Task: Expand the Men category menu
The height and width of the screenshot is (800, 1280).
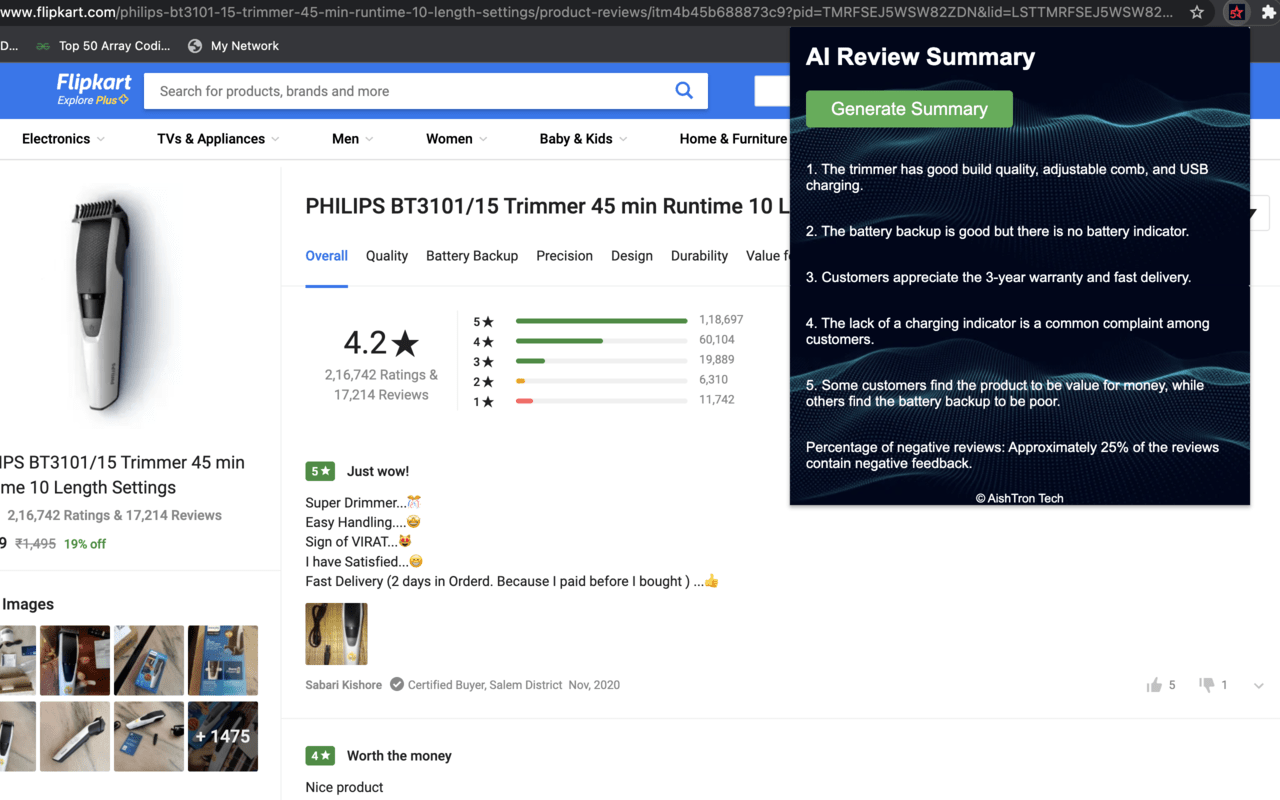Action: 352,139
